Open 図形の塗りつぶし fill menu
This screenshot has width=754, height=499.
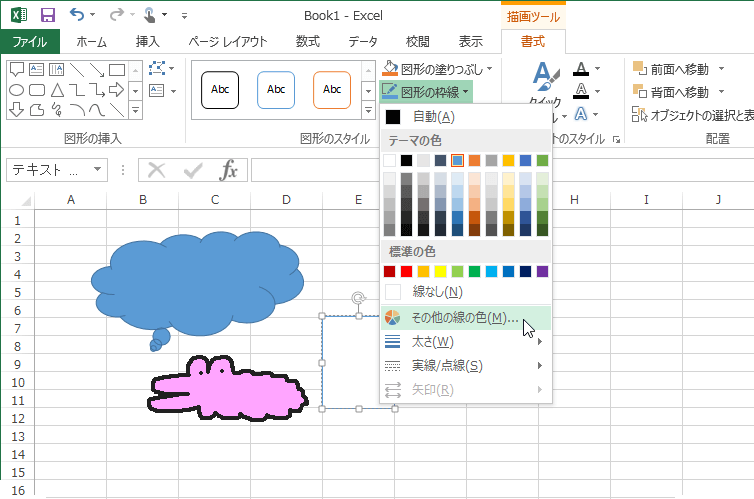[x=437, y=69]
